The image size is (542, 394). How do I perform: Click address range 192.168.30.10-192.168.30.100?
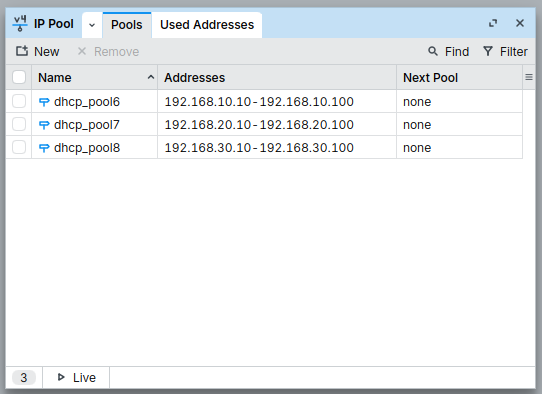259,148
